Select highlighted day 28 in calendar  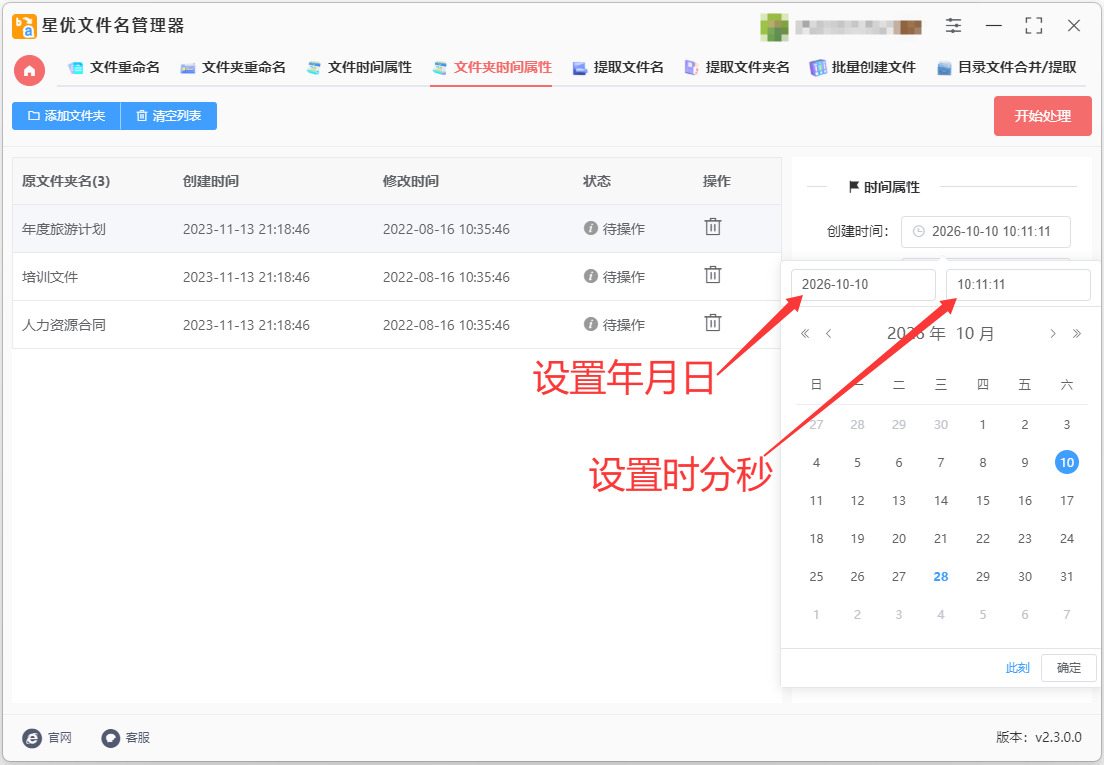tap(941, 576)
